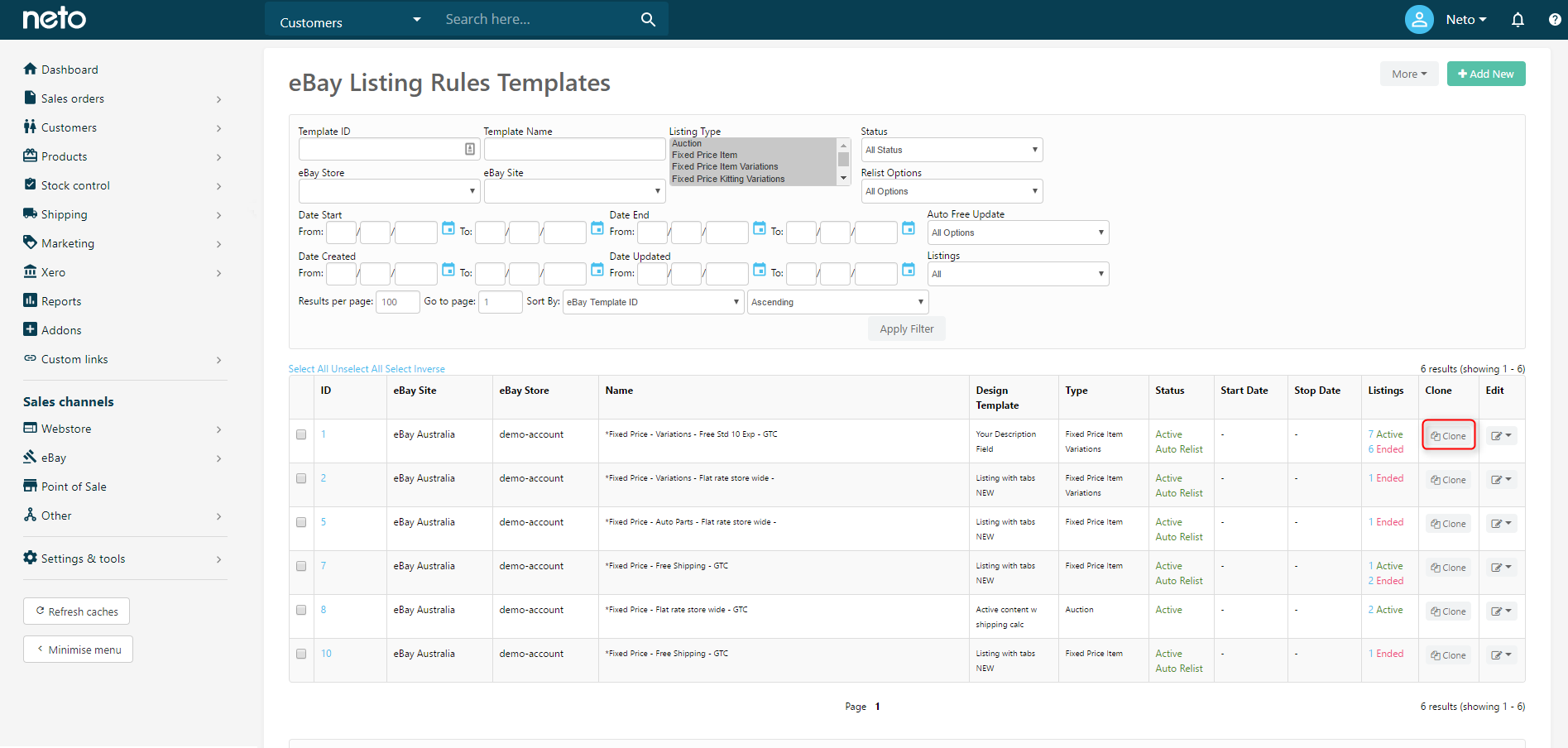The width and height of the screenshot is (1568, 748).
Task: Open the Ascending sort order dropdown
Action: point(838,302)
